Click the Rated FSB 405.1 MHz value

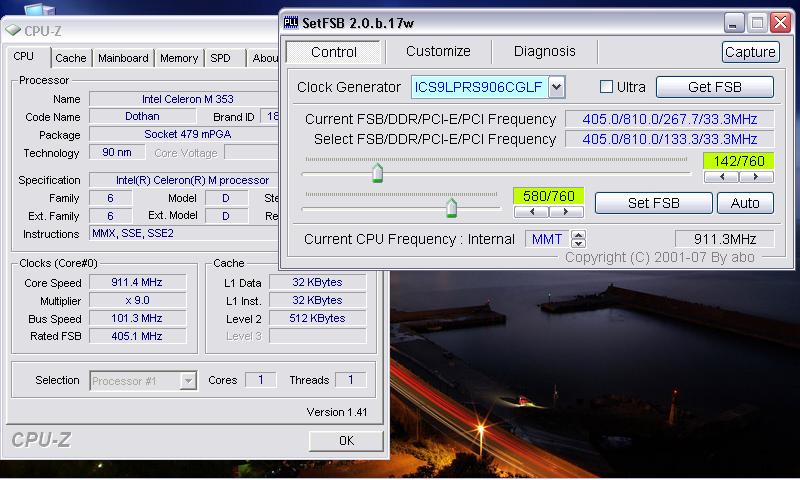point(137,336)
